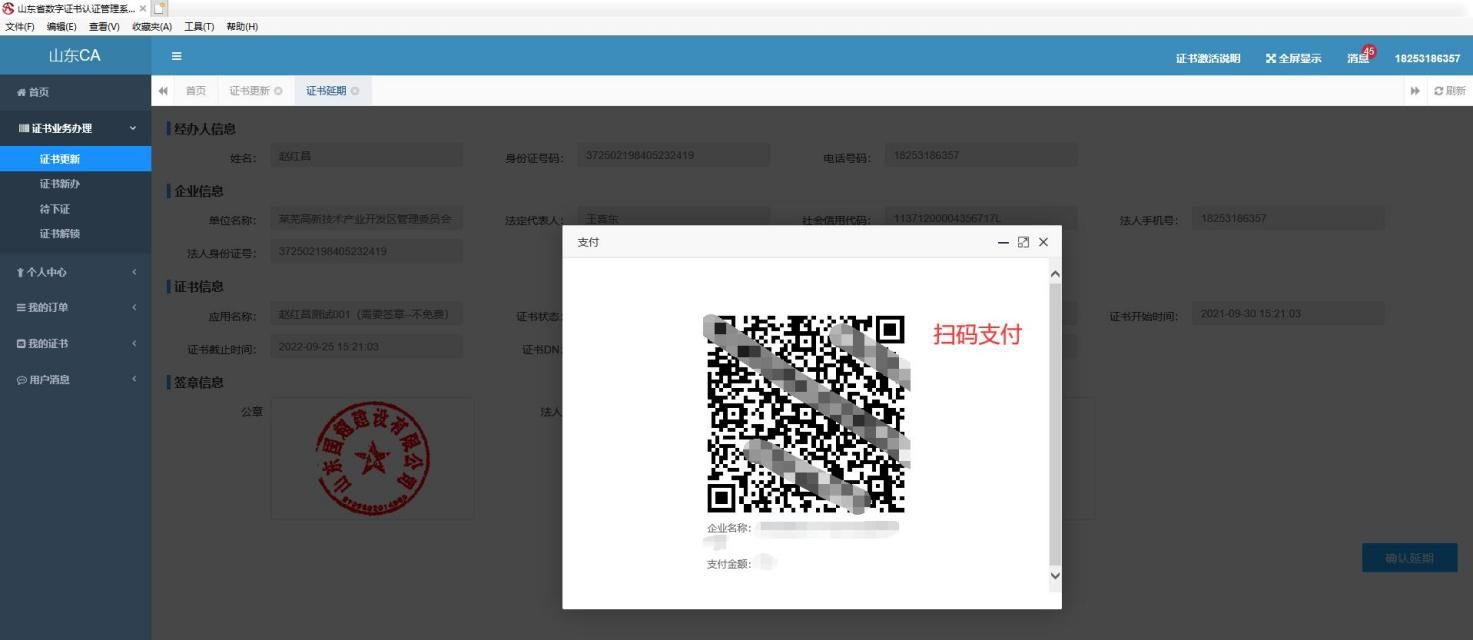
Task: Click the 确认延期 button
Action: 1409,558
